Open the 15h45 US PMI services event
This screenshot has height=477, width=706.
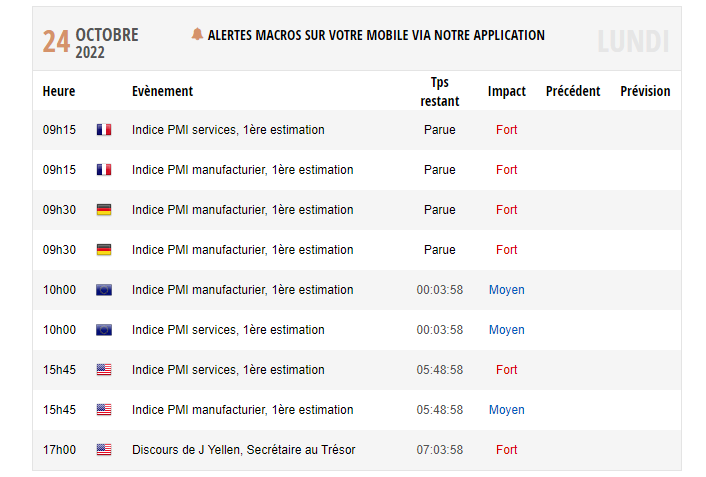[x=228, y=370]
